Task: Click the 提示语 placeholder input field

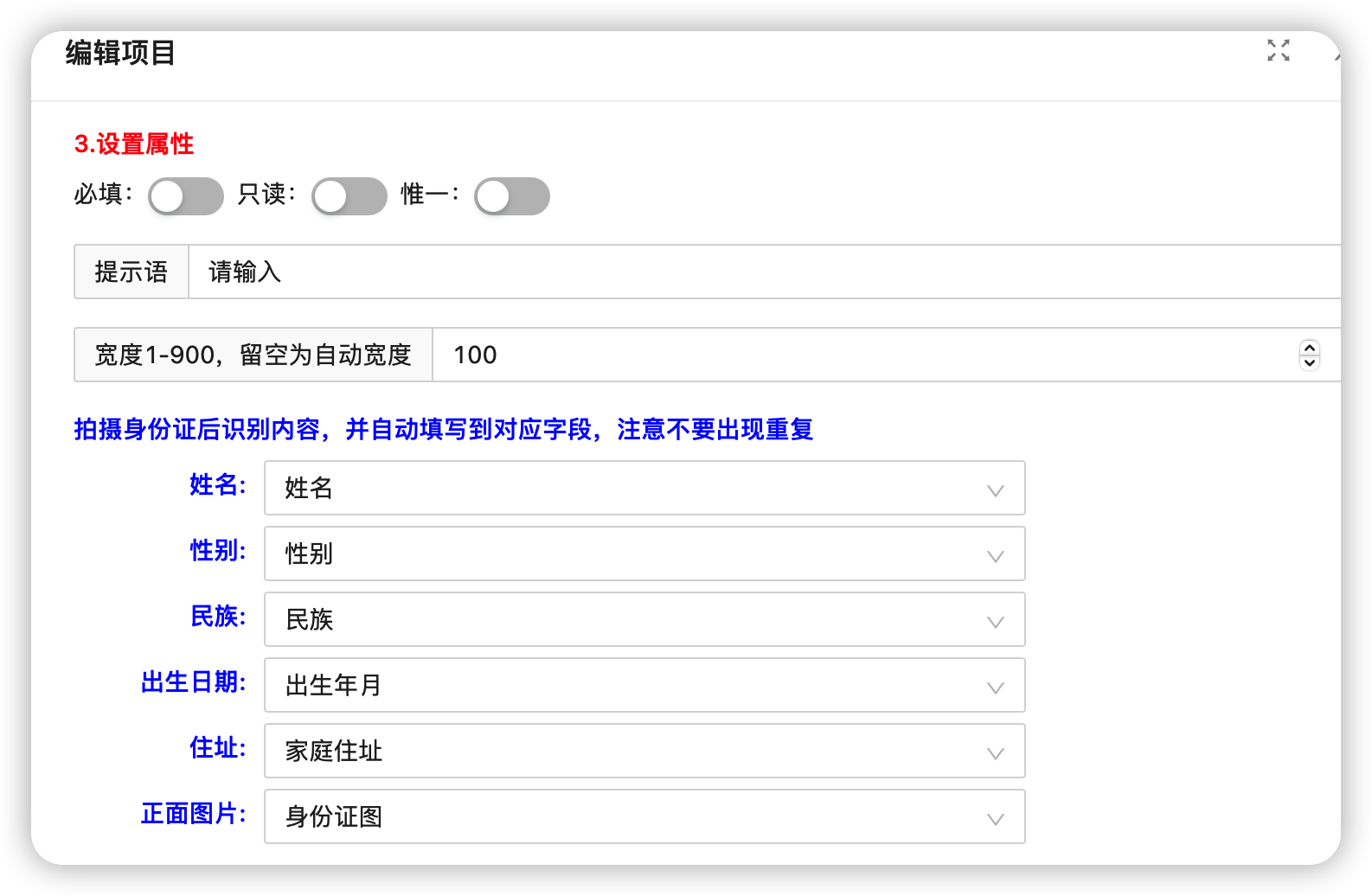Action: (765, 272)
